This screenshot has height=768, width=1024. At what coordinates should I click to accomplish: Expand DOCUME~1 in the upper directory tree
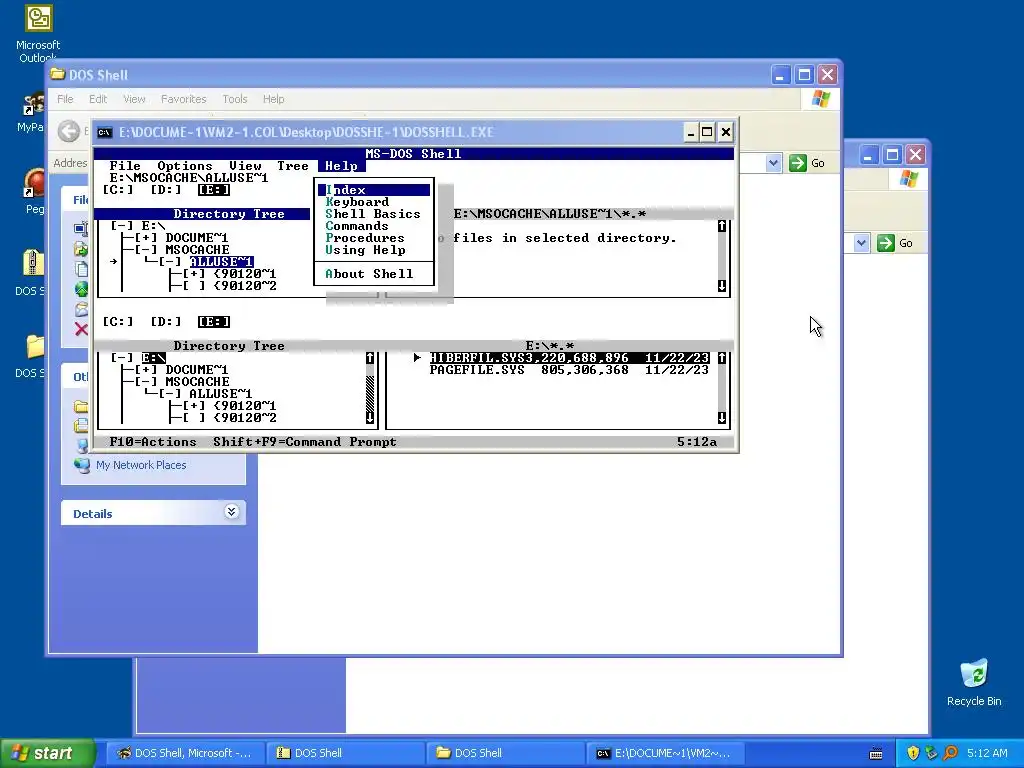point(146,238)
